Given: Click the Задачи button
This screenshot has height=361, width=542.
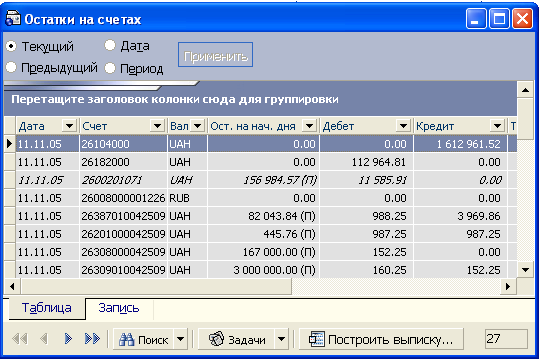Looking at the screenshot, I should 237,339.
